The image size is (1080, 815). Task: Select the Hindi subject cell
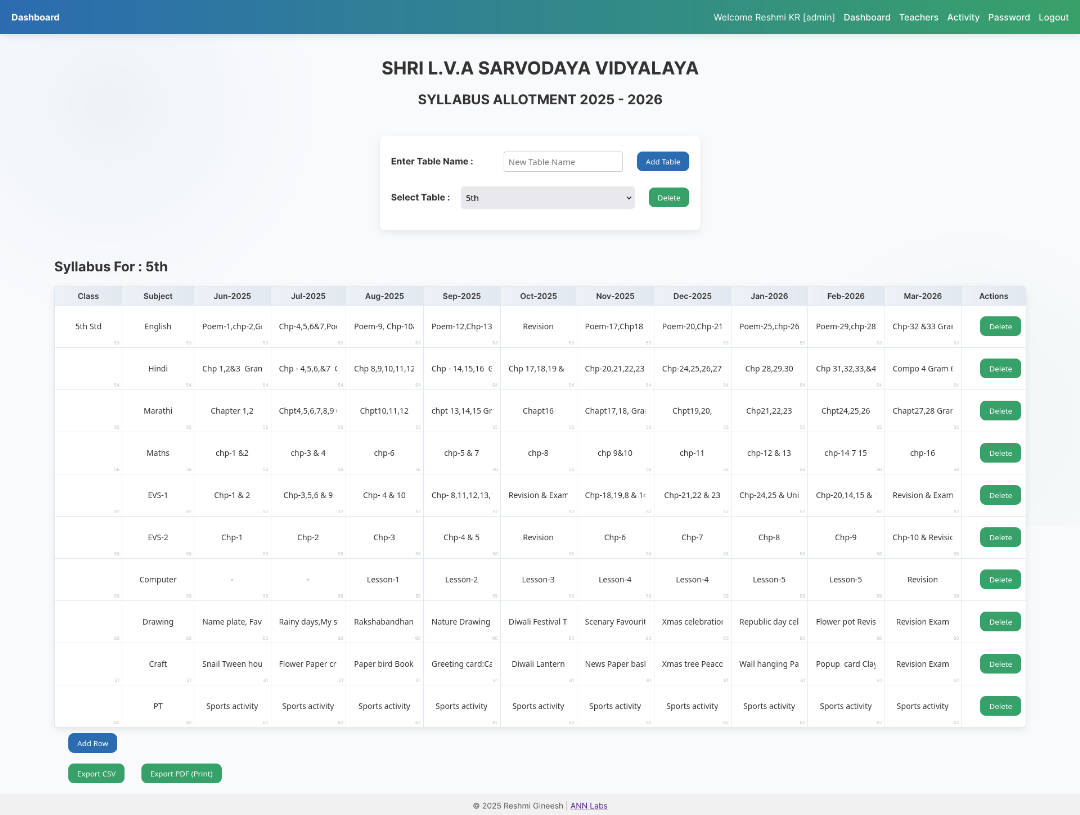click(158, 369)
